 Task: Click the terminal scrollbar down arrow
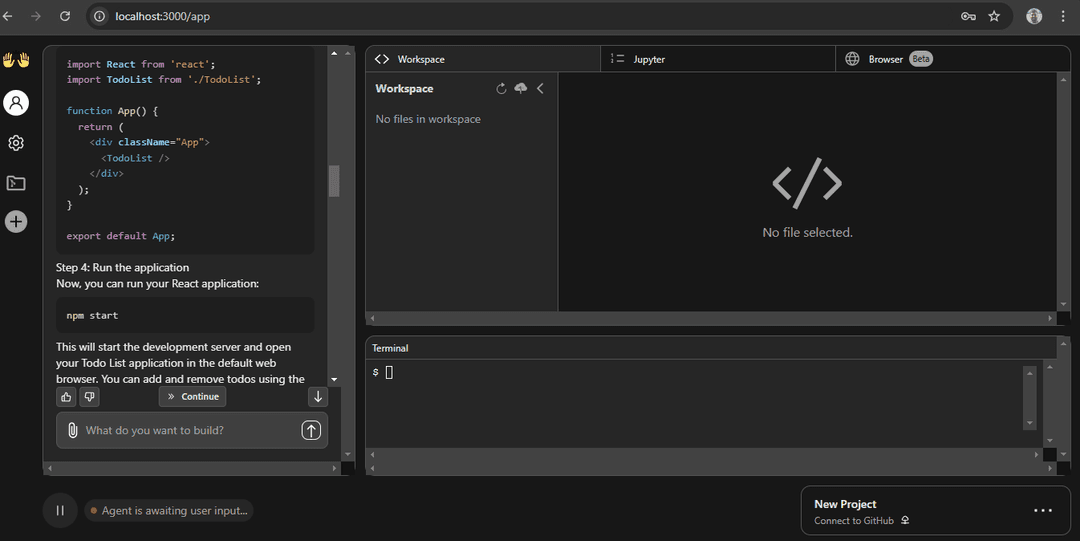pyautogui.click(x=1030, y=423)
